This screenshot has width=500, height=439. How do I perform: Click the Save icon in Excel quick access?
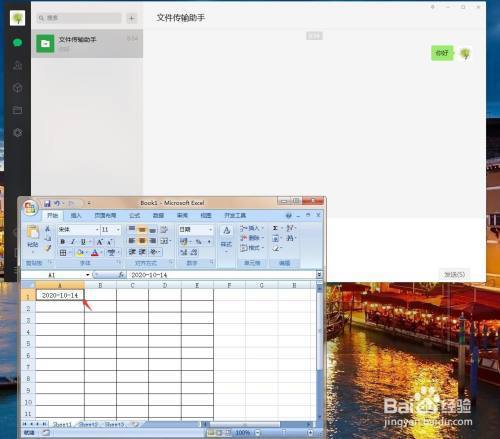[x=47, y=203]
